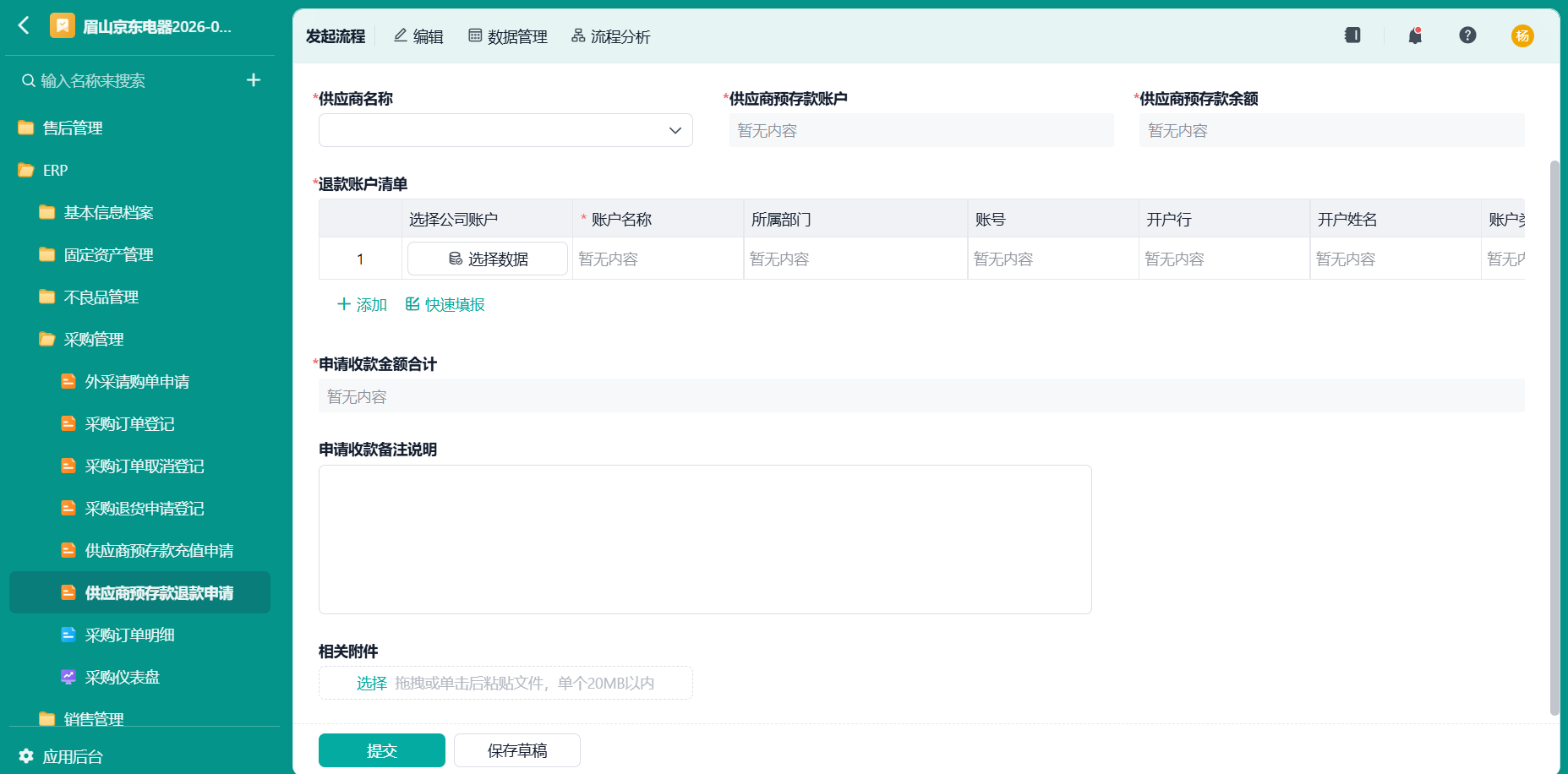Click the plus icon next to 添加
The width and height of the screenshot is (1568, 774).
click(344, 304)
